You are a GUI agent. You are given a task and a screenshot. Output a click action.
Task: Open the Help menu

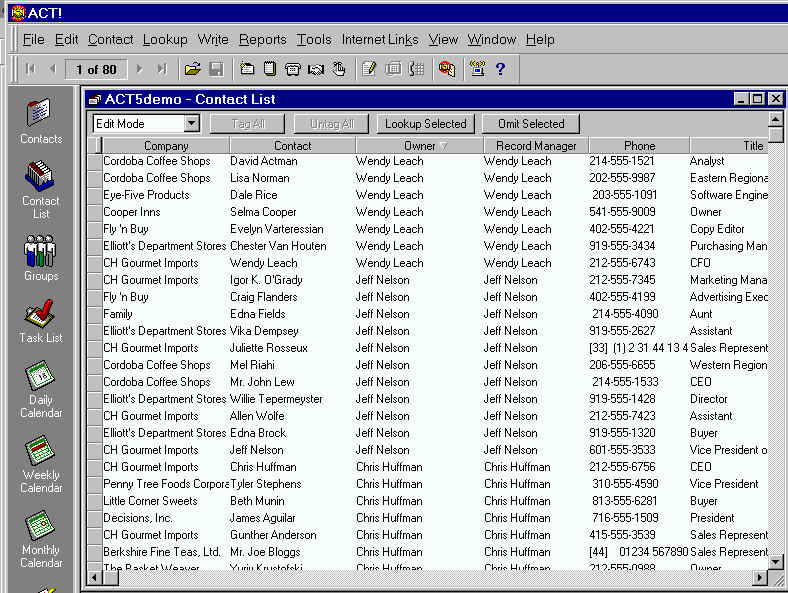point(540,39)
